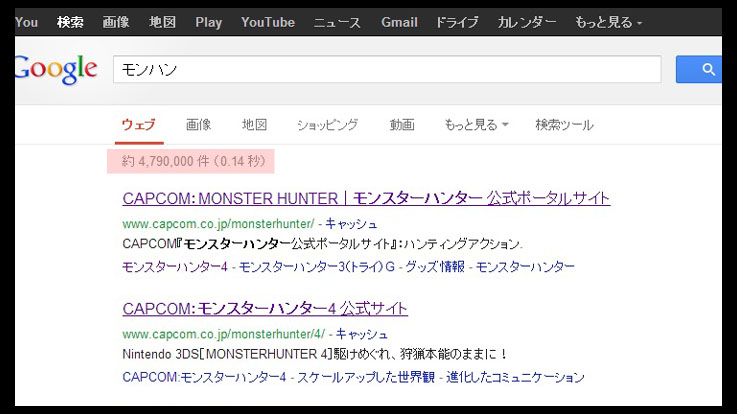Open キャッシュ link for capcom.co.jp/monsterhunter/
737x414 pixels.
tap(351, 224)
